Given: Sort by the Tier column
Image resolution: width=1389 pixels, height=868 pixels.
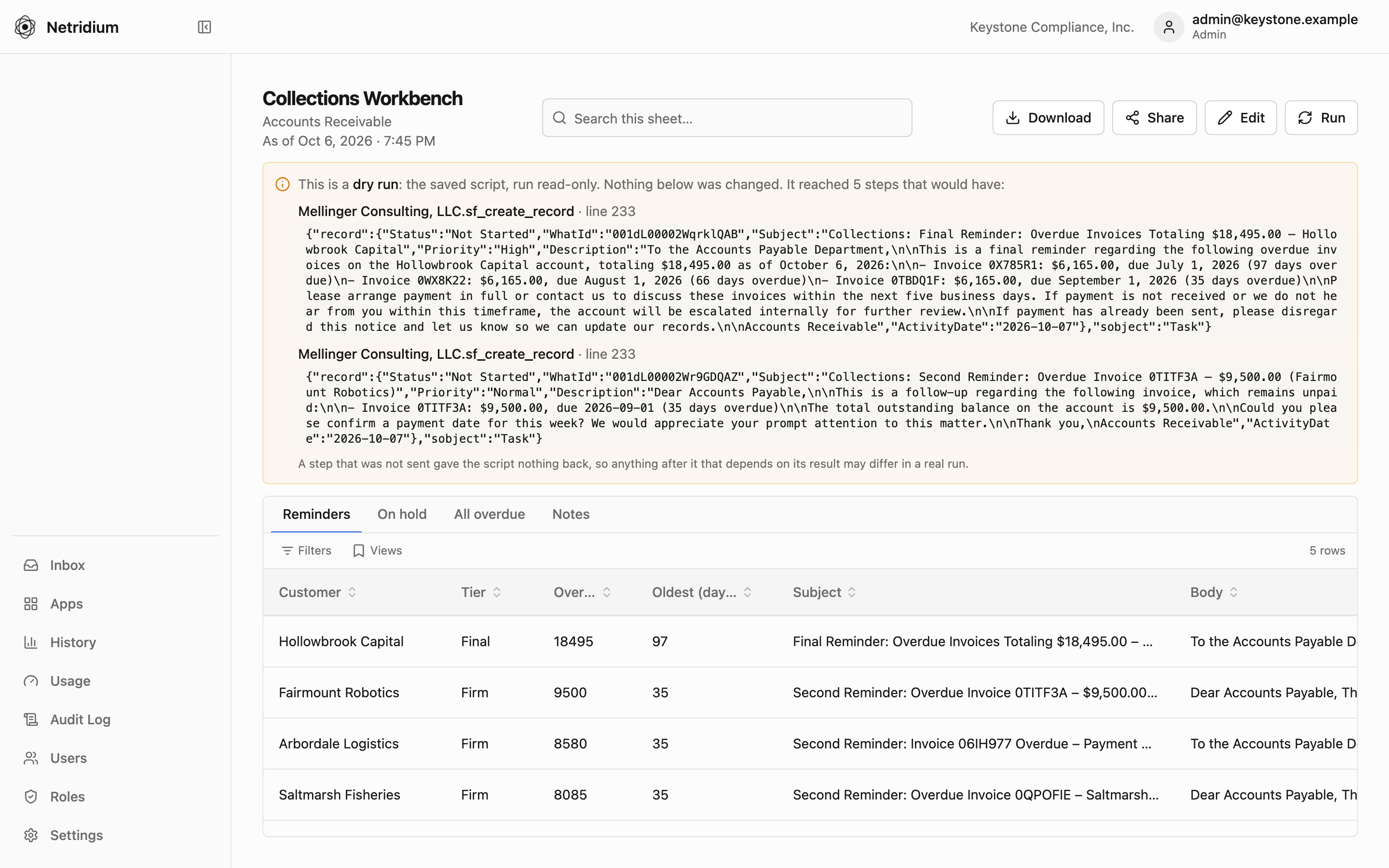Looking at the screenshot, I should tap(496, 593).
